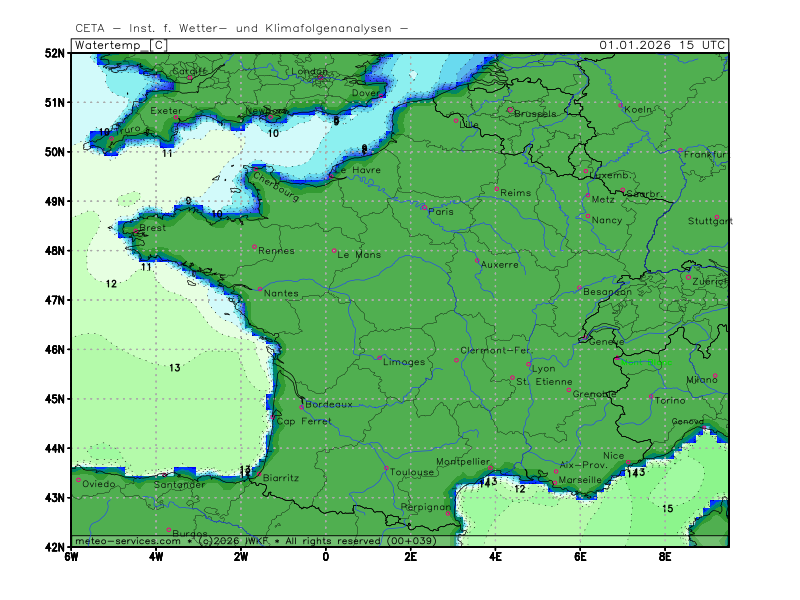Click the Brest city marker
800x600 pixels.
pos(136,232)
